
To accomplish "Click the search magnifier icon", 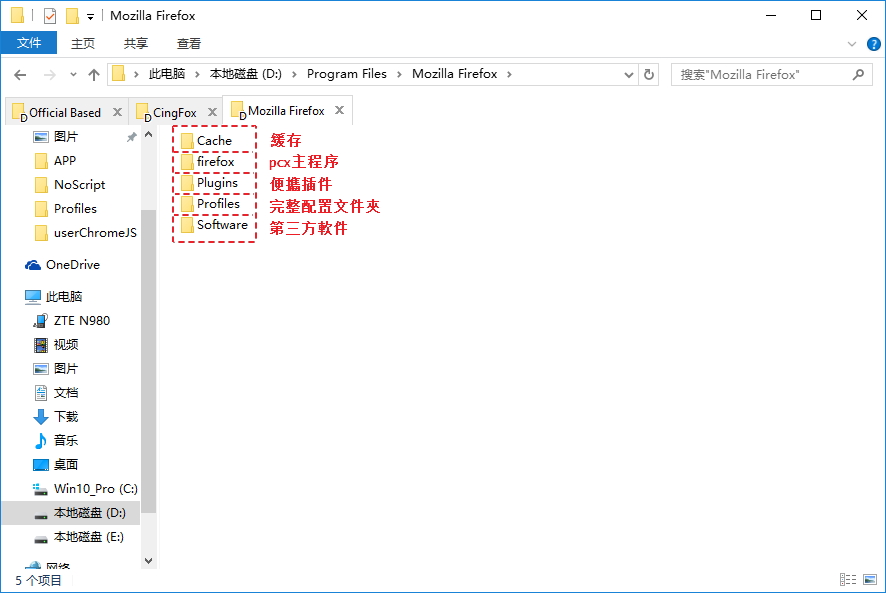I will coord(858,74).
